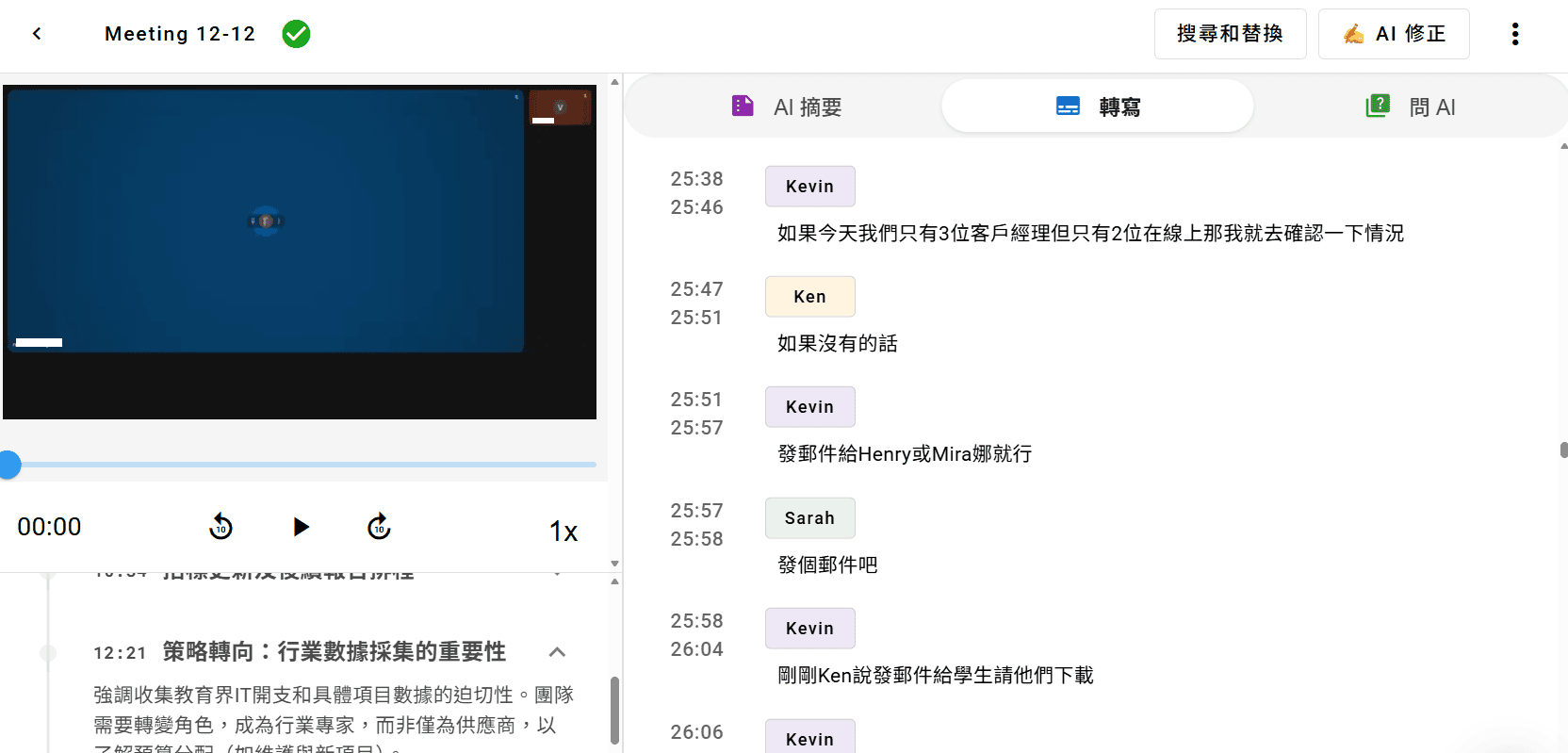This screenshot has height=753, width=1568.
Task: Click the Ken speaker label at 25:47
Action: [x=809, y=297]
